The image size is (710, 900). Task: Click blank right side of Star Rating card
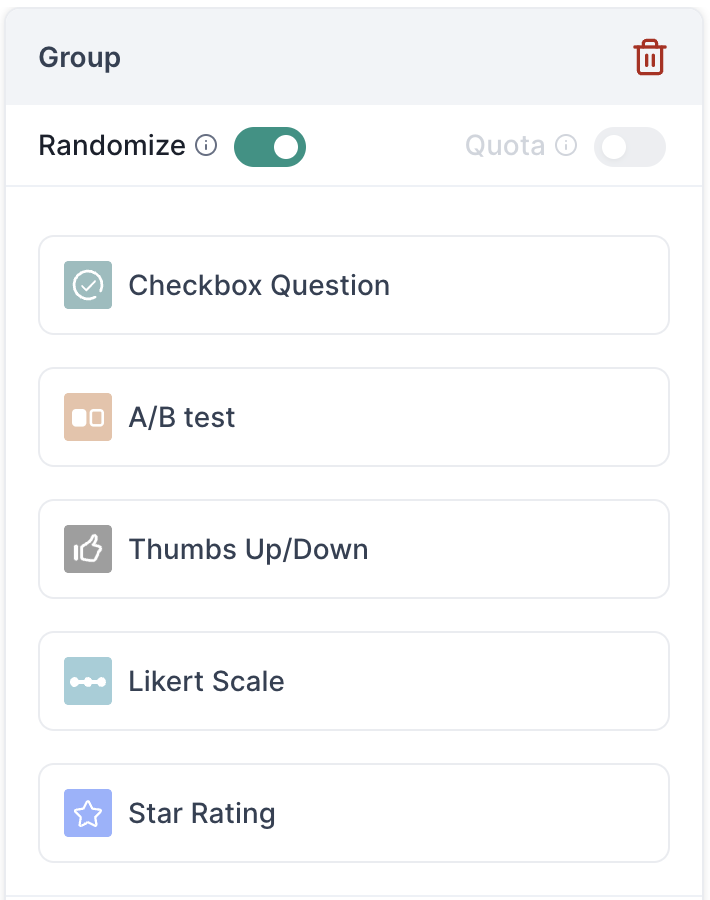(488, 813)
